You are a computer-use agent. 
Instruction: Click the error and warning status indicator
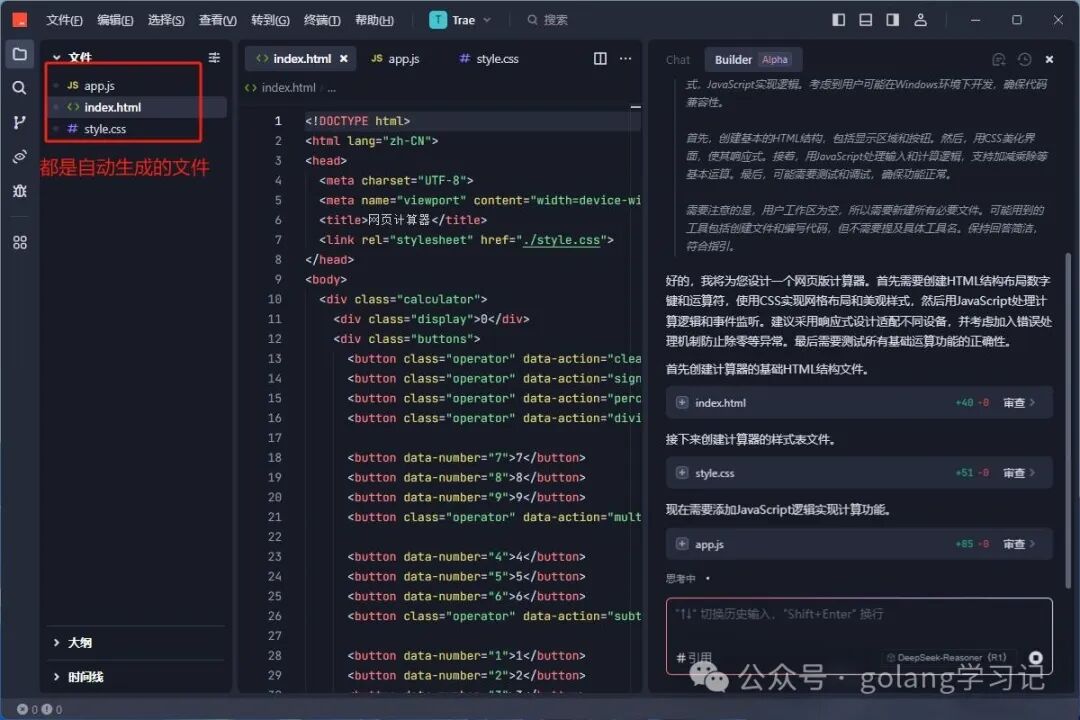pos(39,709)
